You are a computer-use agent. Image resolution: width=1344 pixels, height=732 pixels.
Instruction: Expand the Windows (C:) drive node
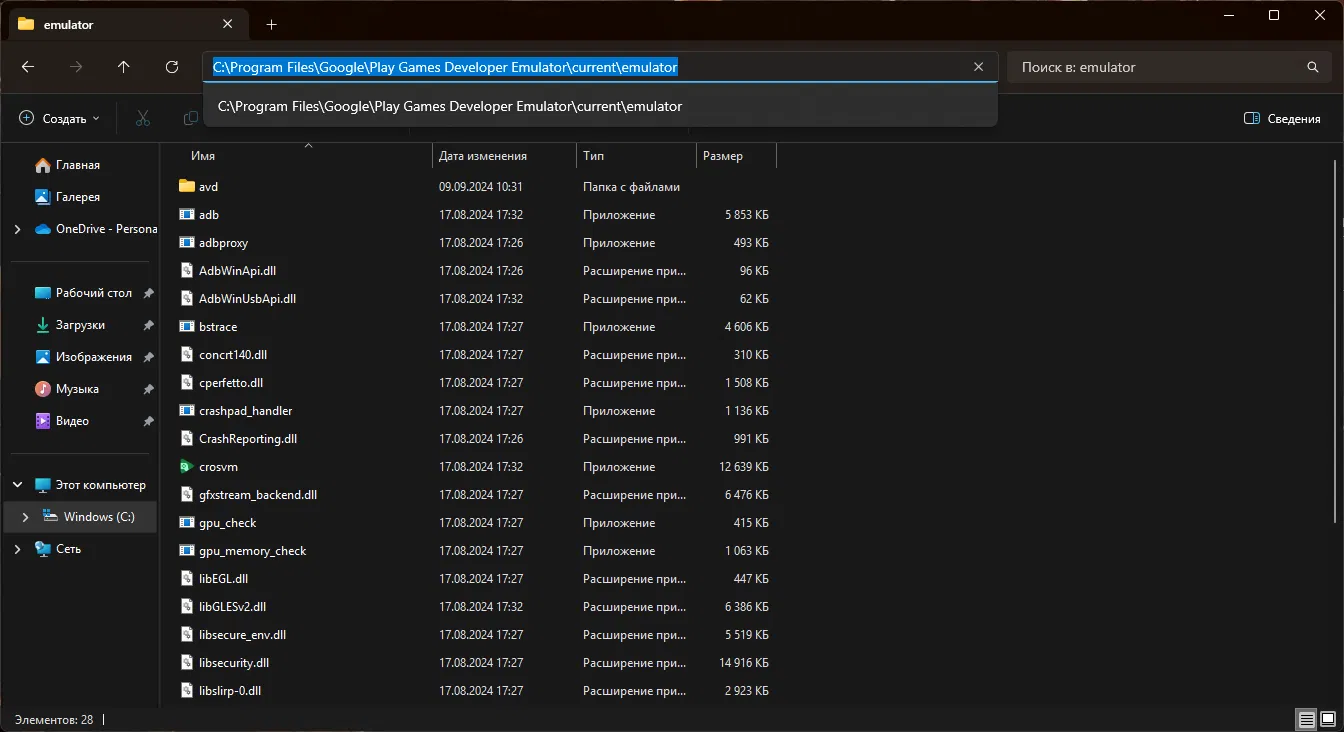coord(26,517)
